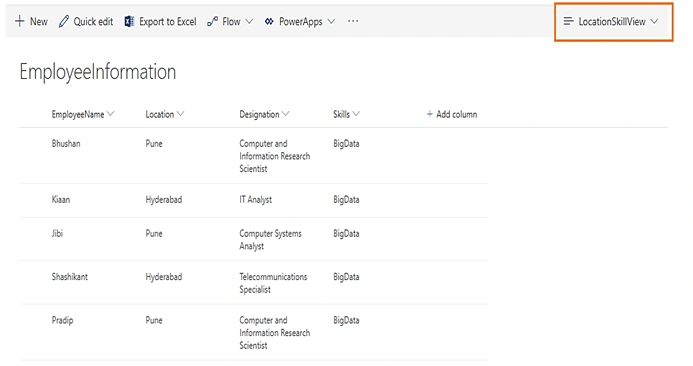
Task: Click the Skills column header text
Action: pyautogui.click(x=341, y=114)
